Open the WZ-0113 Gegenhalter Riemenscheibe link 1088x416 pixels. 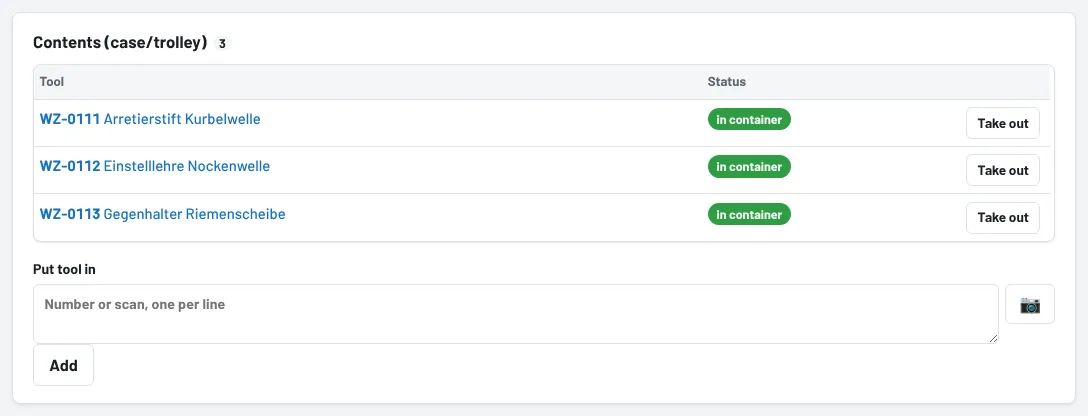click(162, 214)
